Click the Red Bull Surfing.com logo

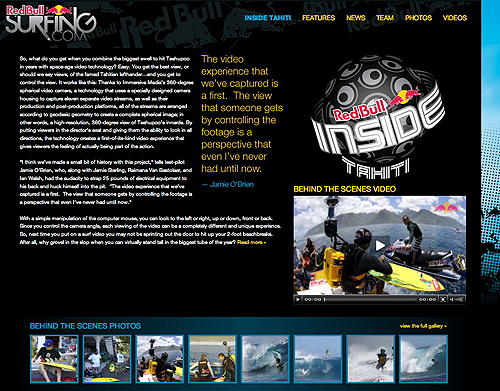click(51, 23)
